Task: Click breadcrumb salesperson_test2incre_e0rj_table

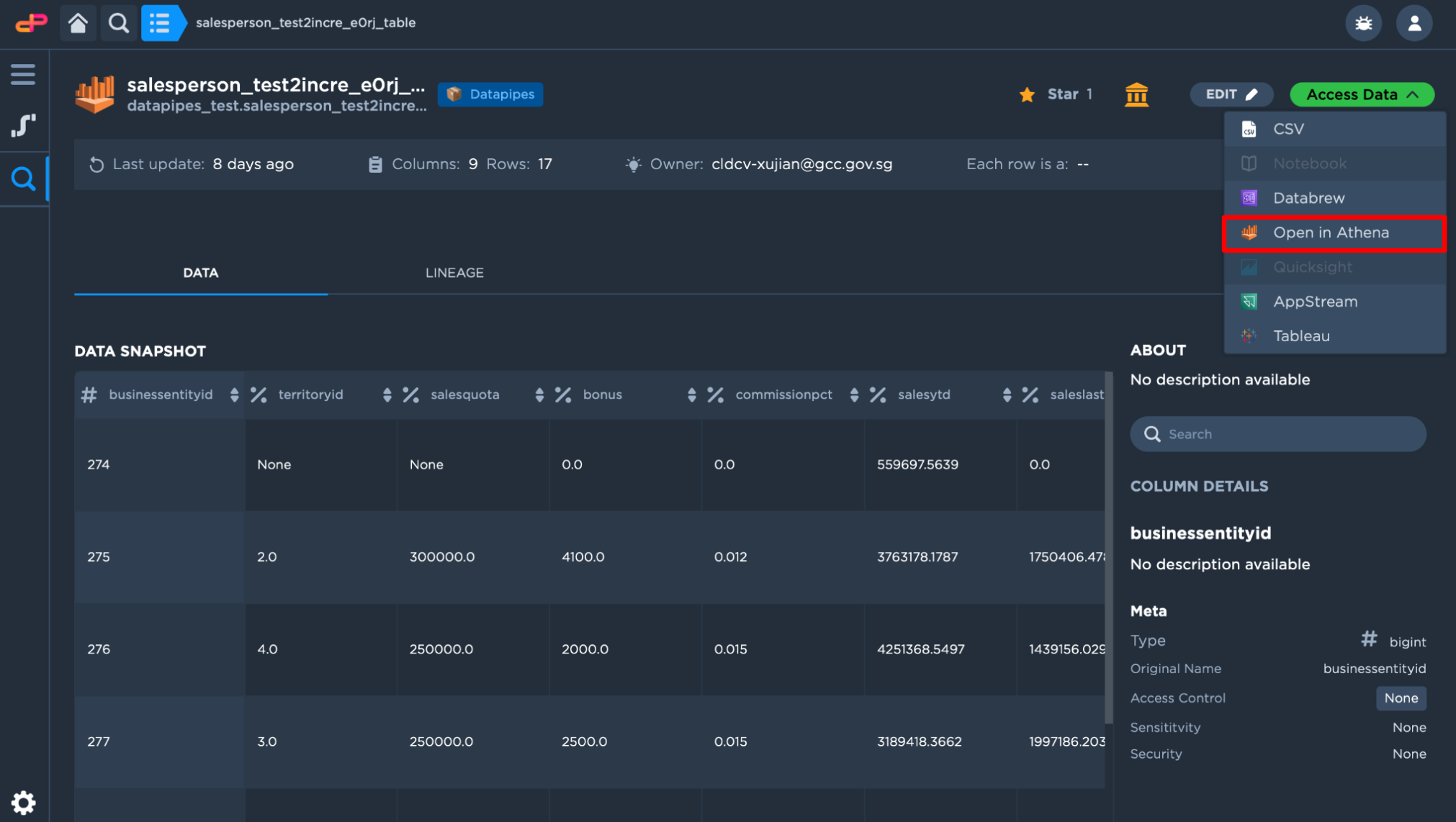Action: tap(305, 23)
